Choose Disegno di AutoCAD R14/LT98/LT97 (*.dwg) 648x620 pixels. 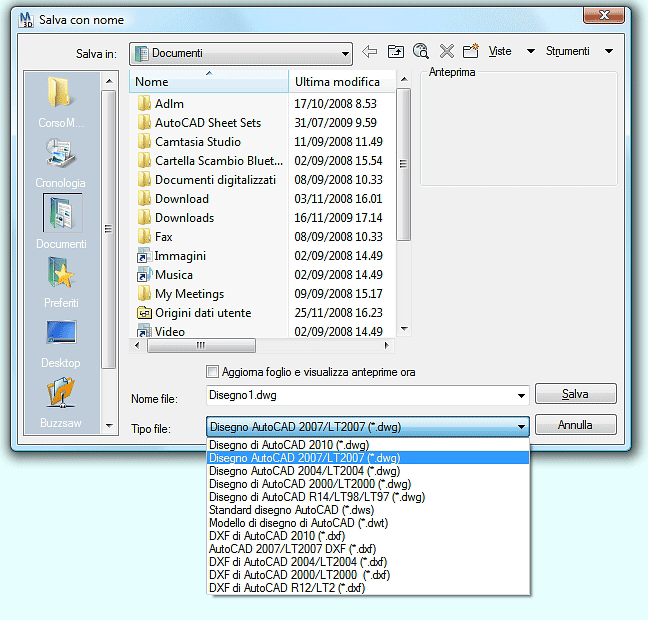[x=368, y=497]
